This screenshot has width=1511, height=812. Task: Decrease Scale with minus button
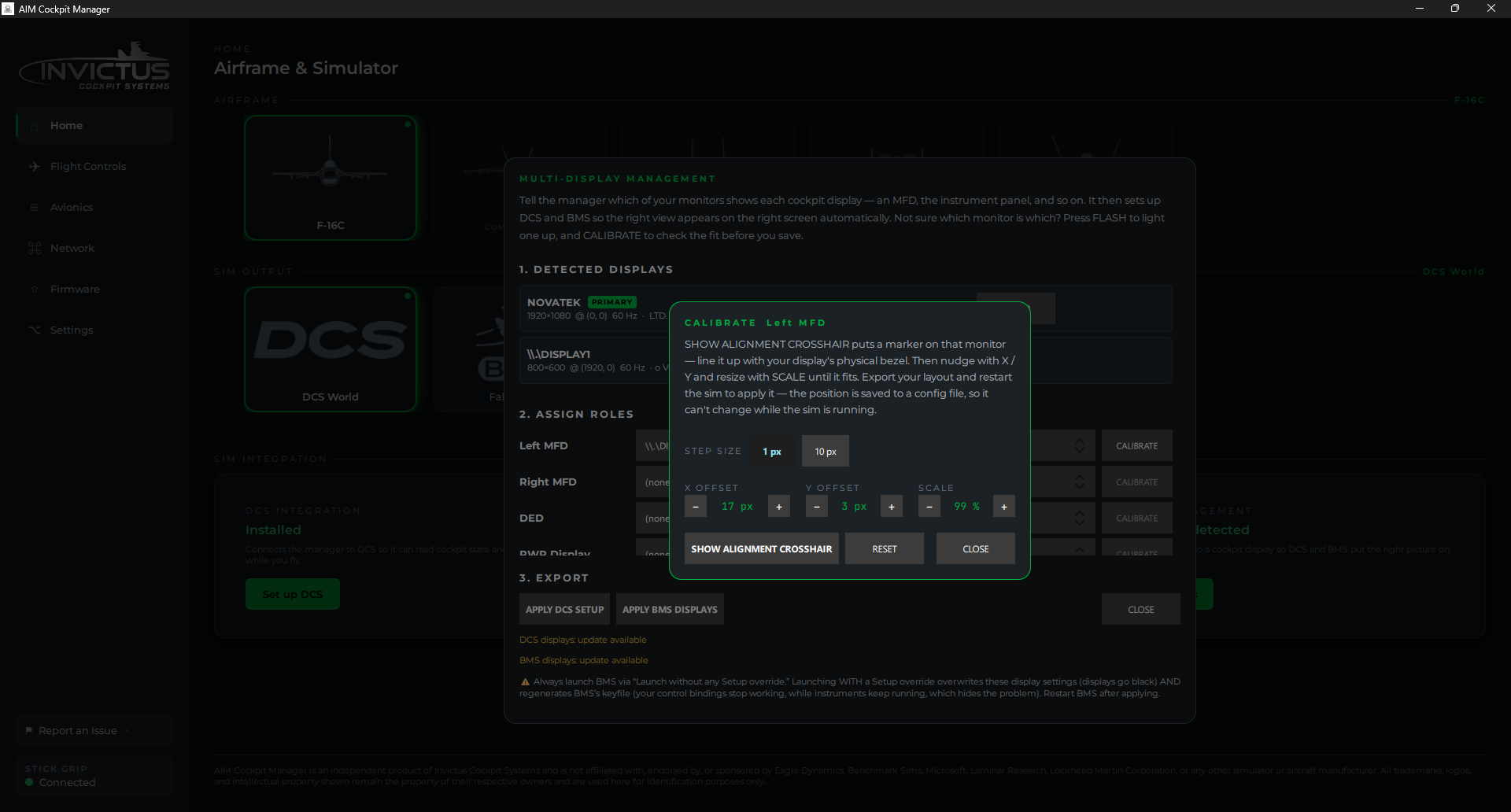point(929,507)
